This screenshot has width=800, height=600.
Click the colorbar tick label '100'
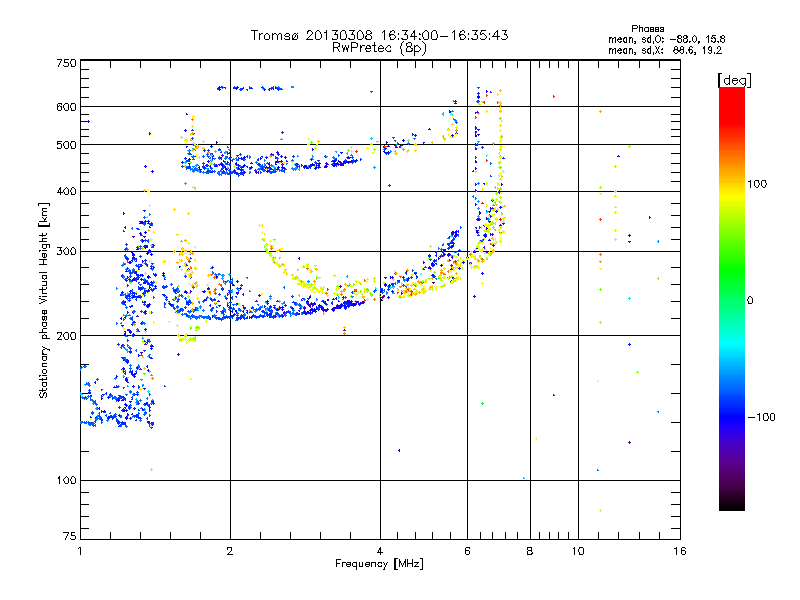pyautogui.click(x=757, y=184)
